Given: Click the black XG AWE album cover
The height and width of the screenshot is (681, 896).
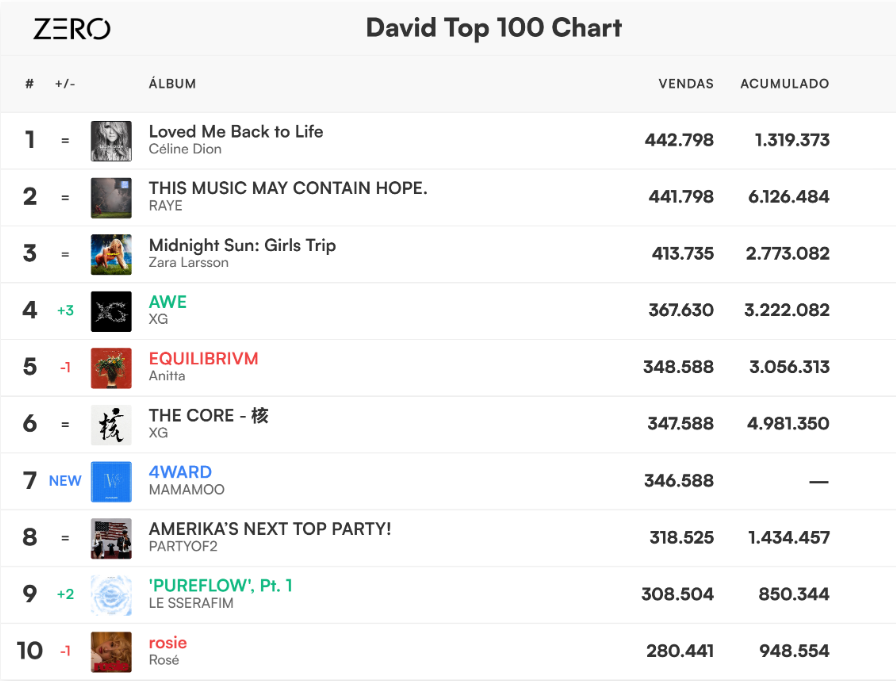Looking at the screenshot, I should [x=111, y=311].
